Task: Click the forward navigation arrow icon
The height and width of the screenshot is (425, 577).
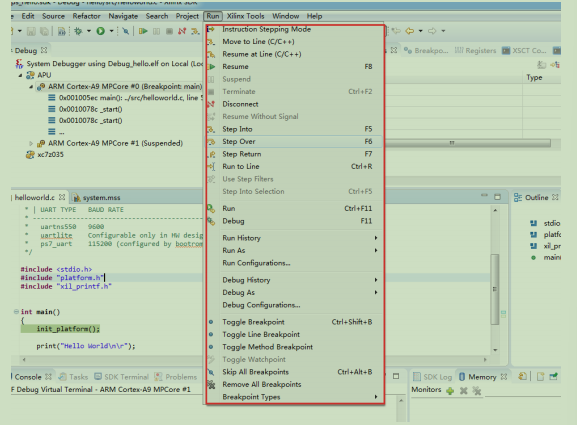Action: tap(432, 31)
